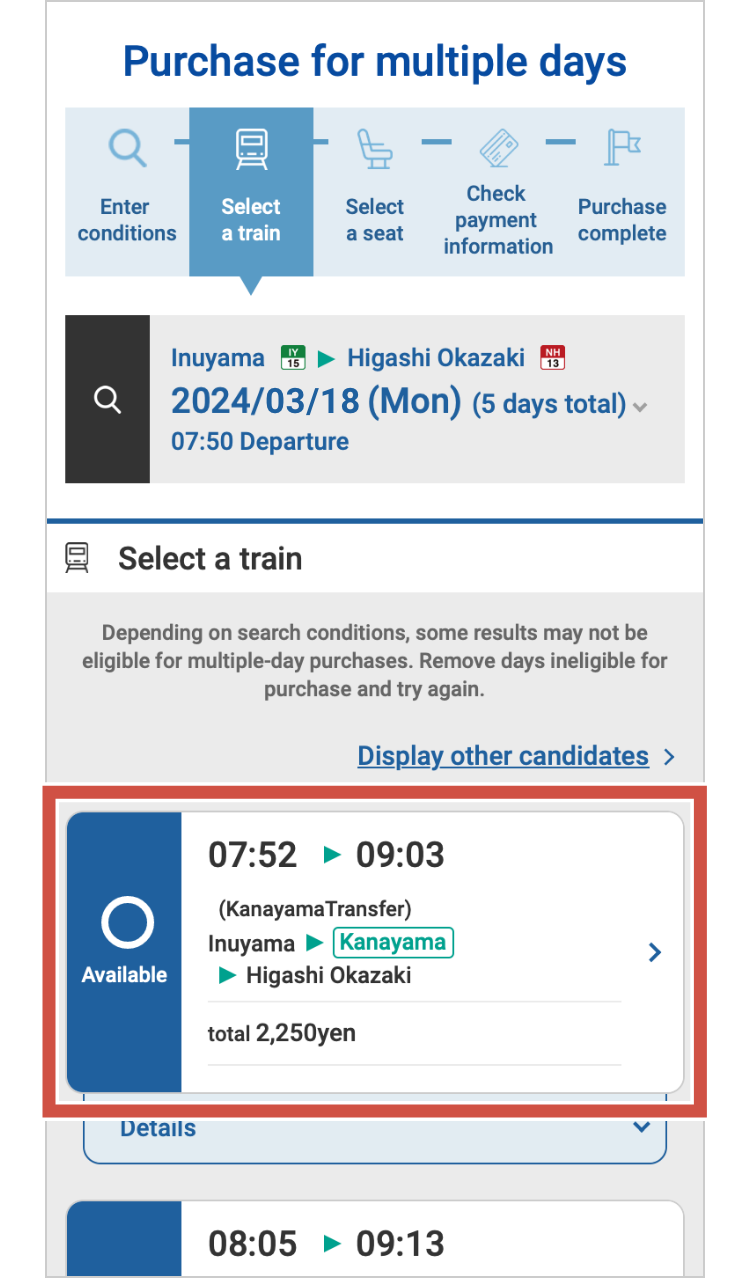Click the train icon beside the Select a train heading
The height and width of the screenshot is (1278, 750).
pos(77,558)
